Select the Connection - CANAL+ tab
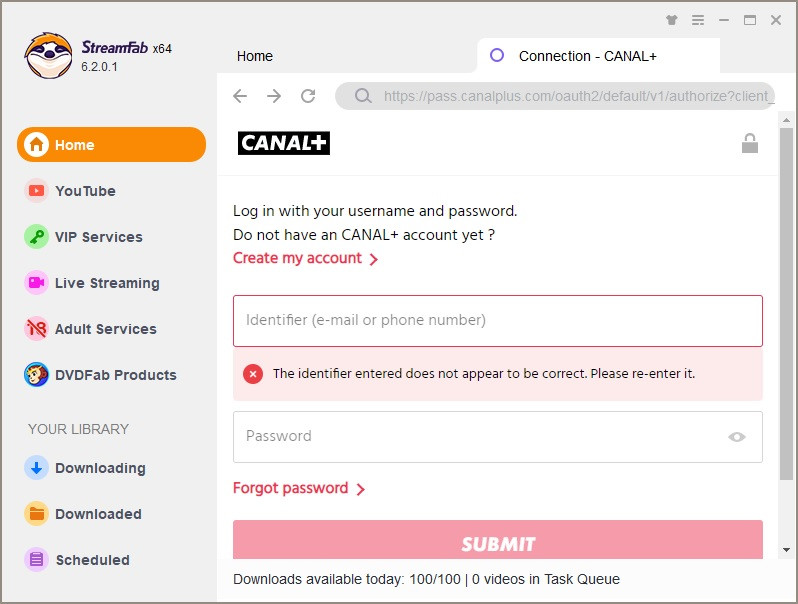798x604 pixels. click(x=587, y=57)
